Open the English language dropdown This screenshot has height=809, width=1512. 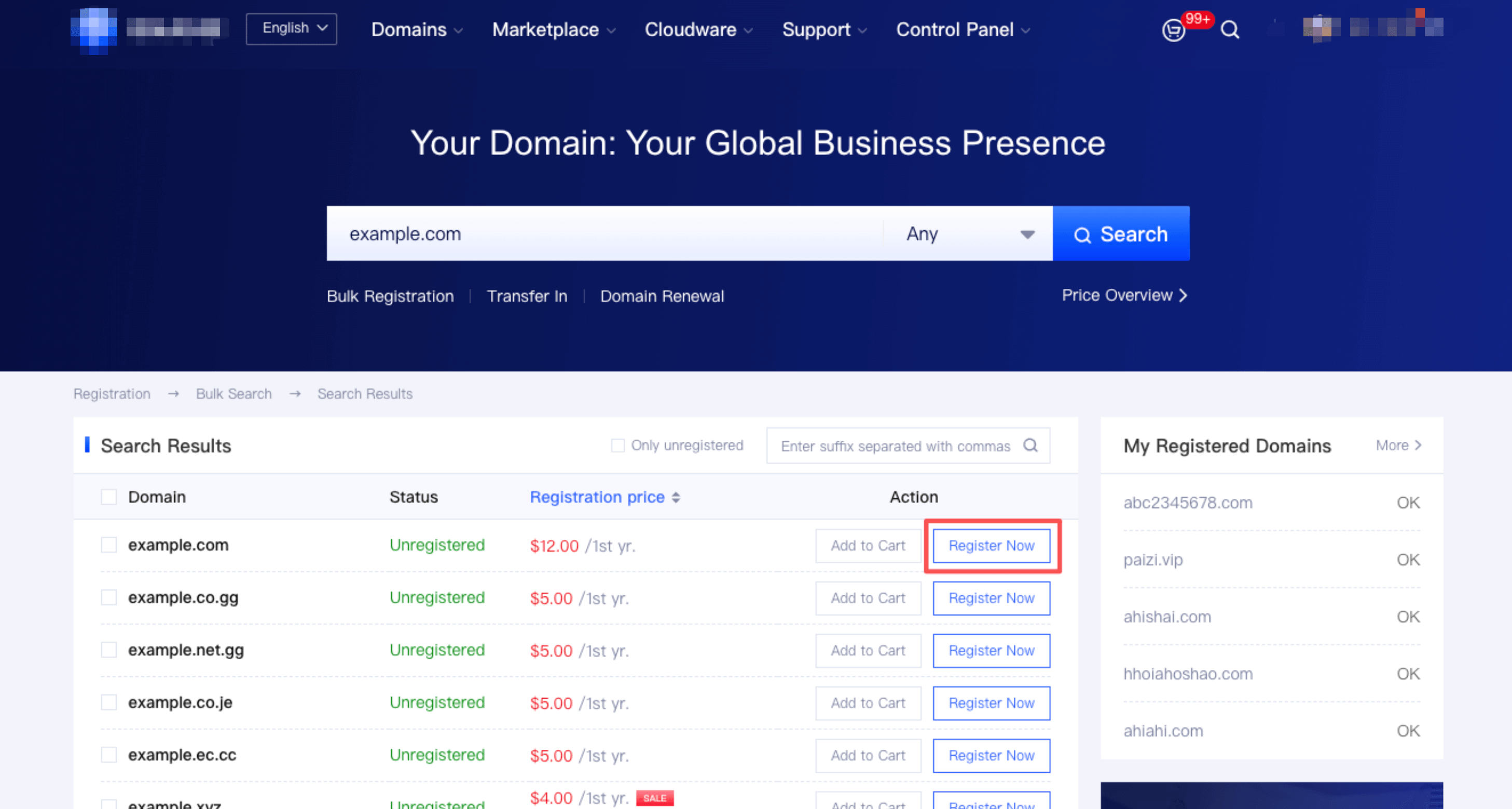291,28
